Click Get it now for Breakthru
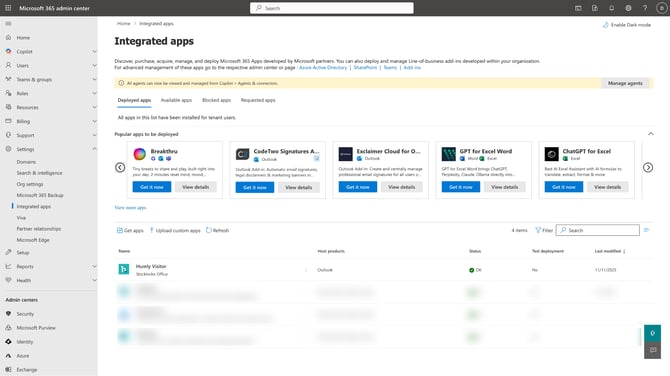670x376 pixels. tap(152, 187)
